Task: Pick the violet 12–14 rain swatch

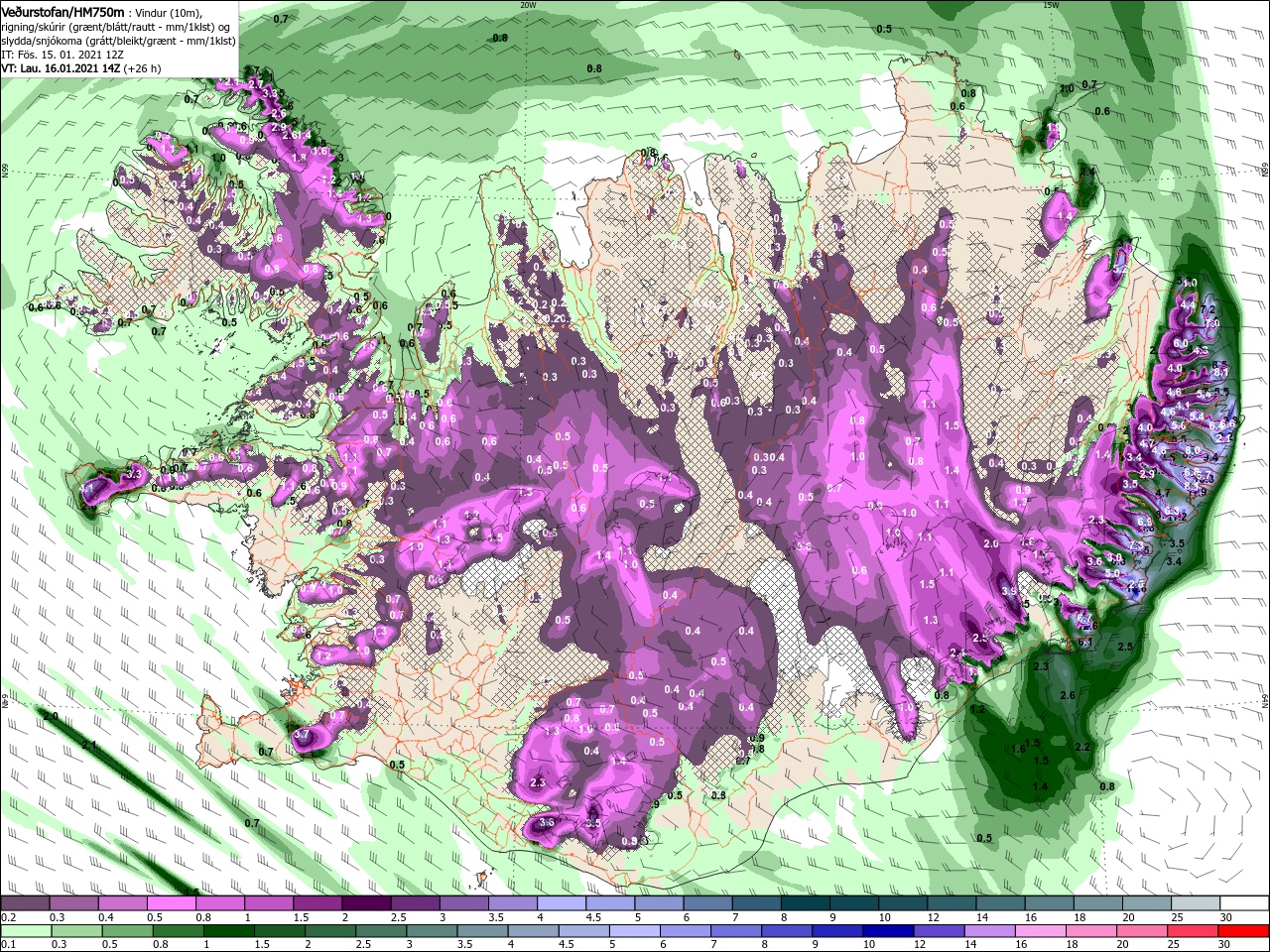Action: [x=940, y=931]
